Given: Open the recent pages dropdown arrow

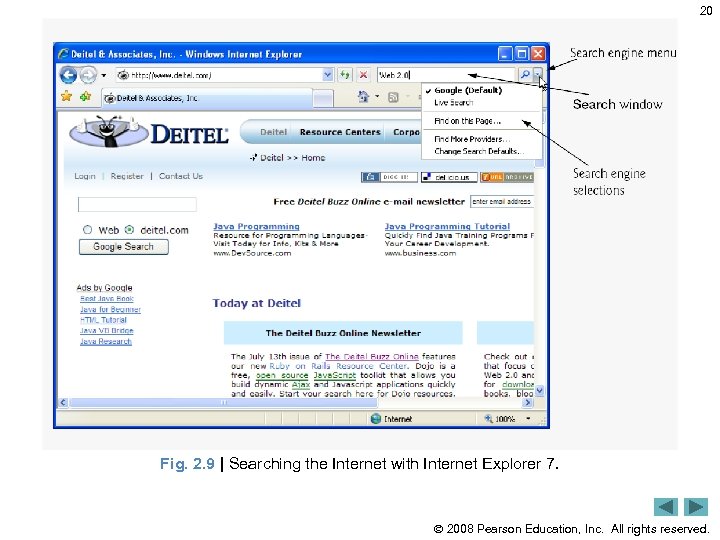Looking at the screenshot, I should coord(104,75).
